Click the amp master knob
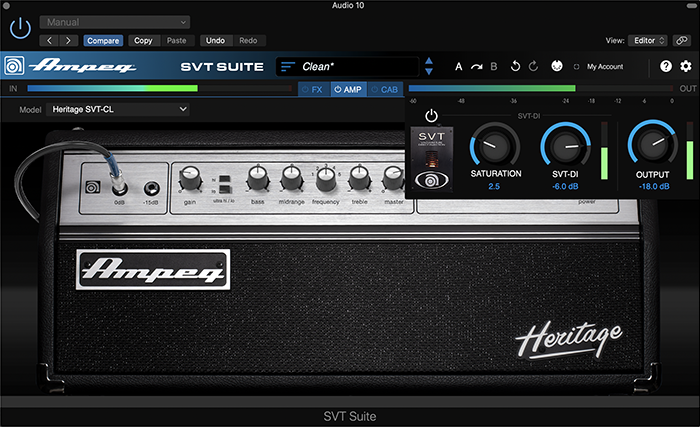The image size is (700, 427). point(393,178)
